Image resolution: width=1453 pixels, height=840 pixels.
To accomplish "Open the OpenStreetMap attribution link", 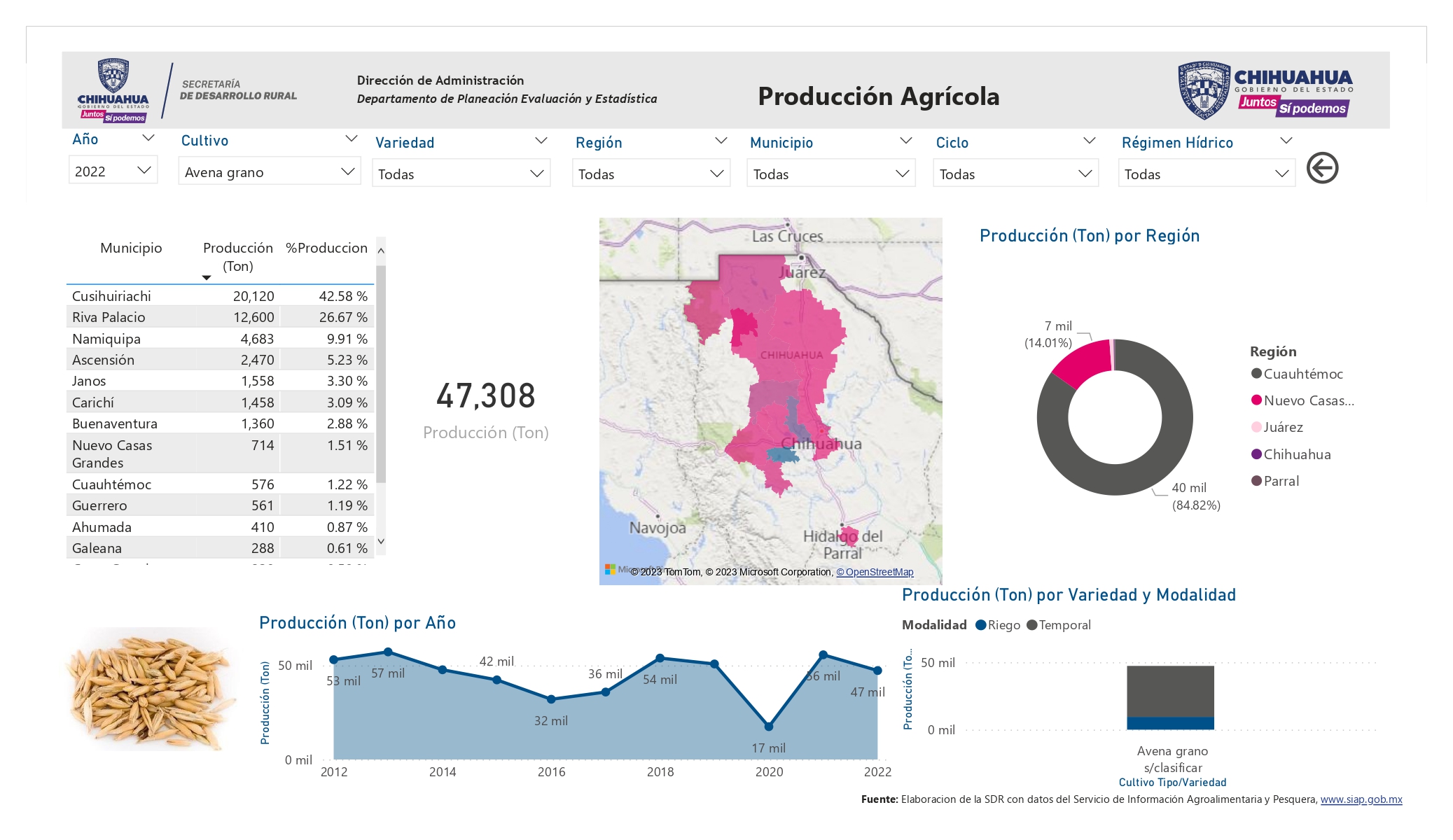I will (875, 572).
